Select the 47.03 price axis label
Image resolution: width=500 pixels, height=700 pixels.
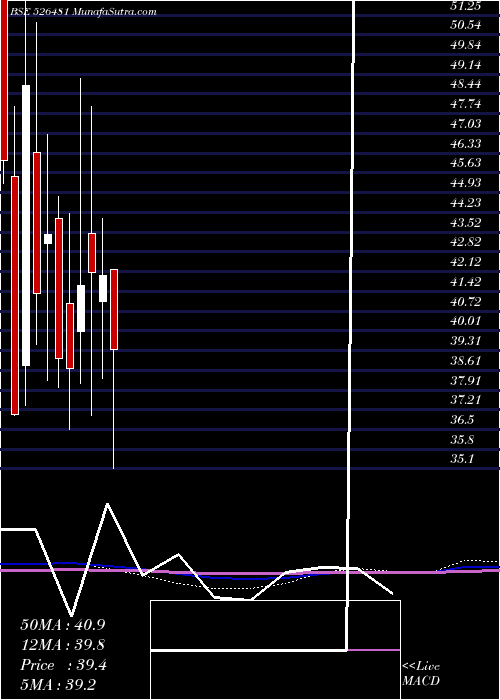pyautogui.click(x=466, y=124)
